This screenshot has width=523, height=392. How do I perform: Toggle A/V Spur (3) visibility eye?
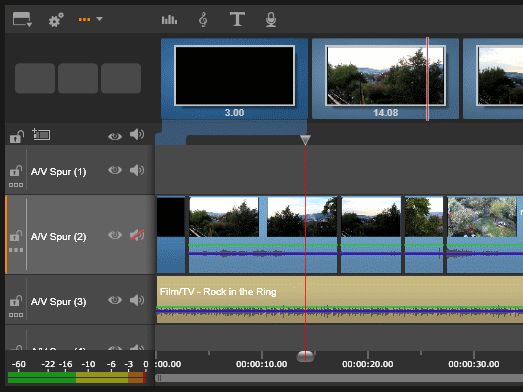pos(115,300)
